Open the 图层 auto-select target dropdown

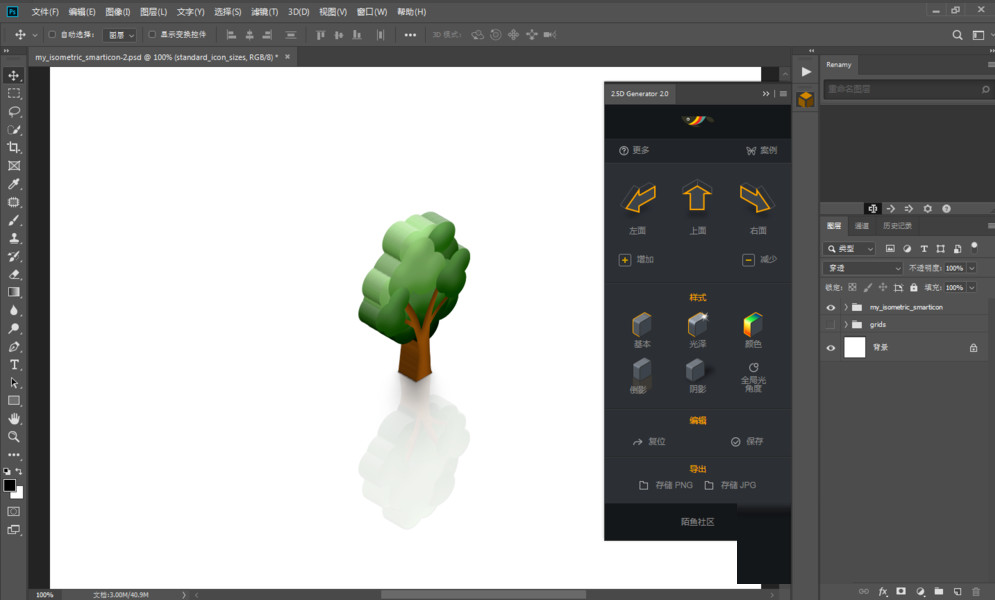[121, 35]
